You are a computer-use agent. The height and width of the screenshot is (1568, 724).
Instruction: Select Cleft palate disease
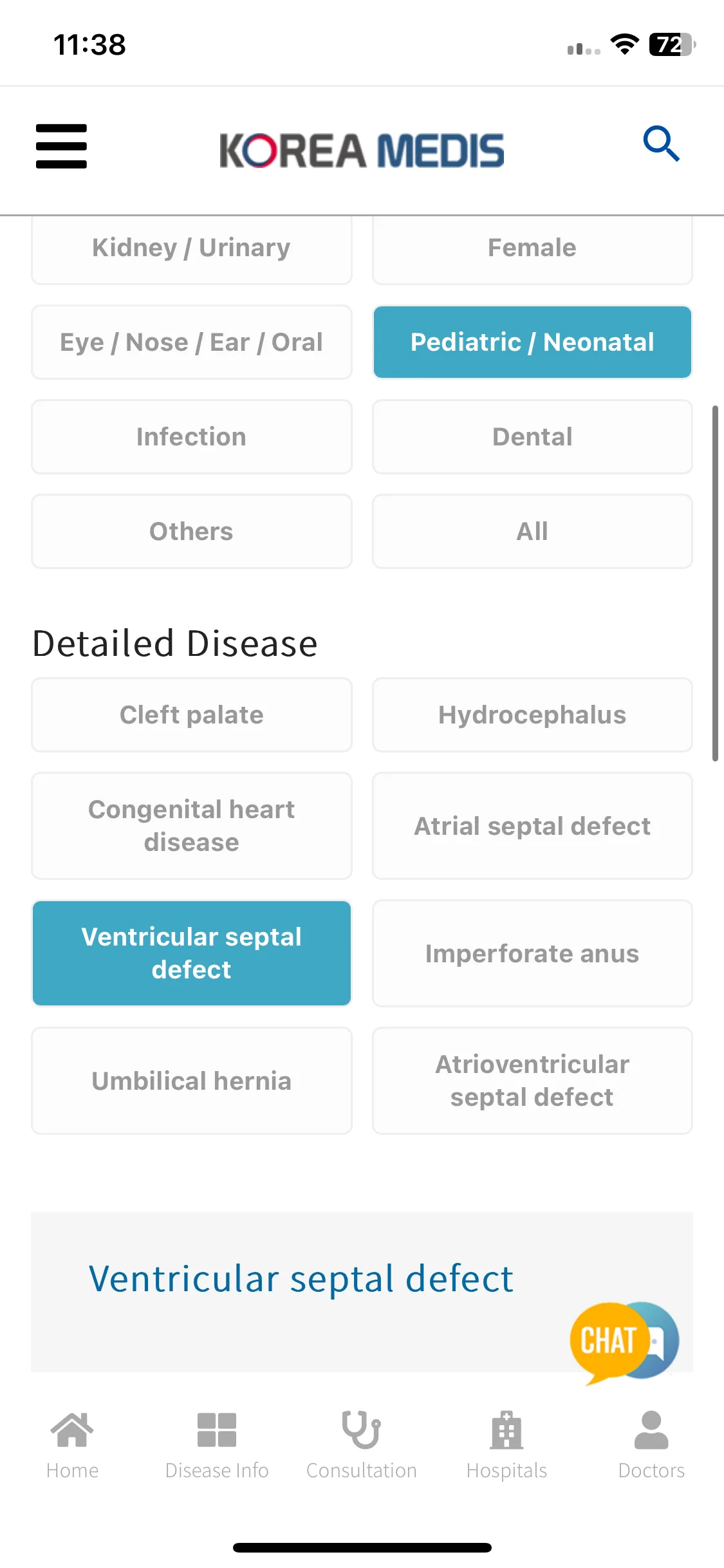(x=192, y=714)
